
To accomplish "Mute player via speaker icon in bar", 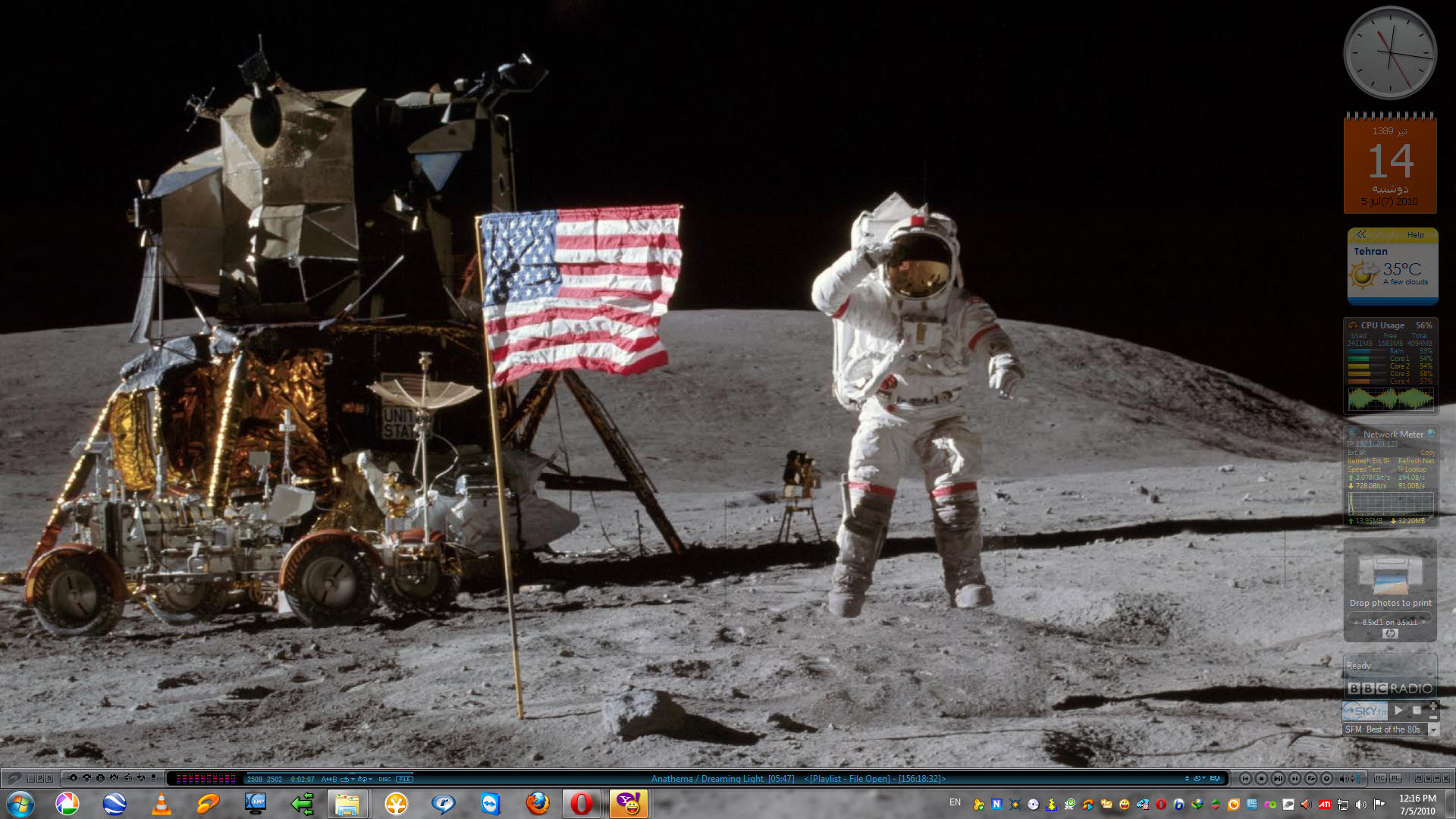I will [1343, 779].
